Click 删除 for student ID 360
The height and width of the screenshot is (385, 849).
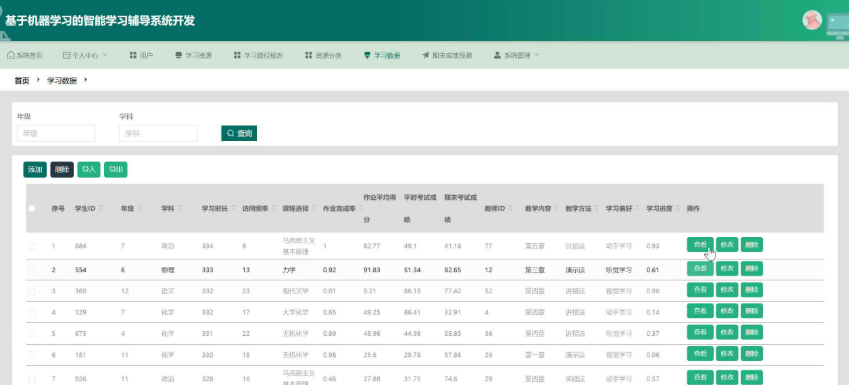[752, 290]
